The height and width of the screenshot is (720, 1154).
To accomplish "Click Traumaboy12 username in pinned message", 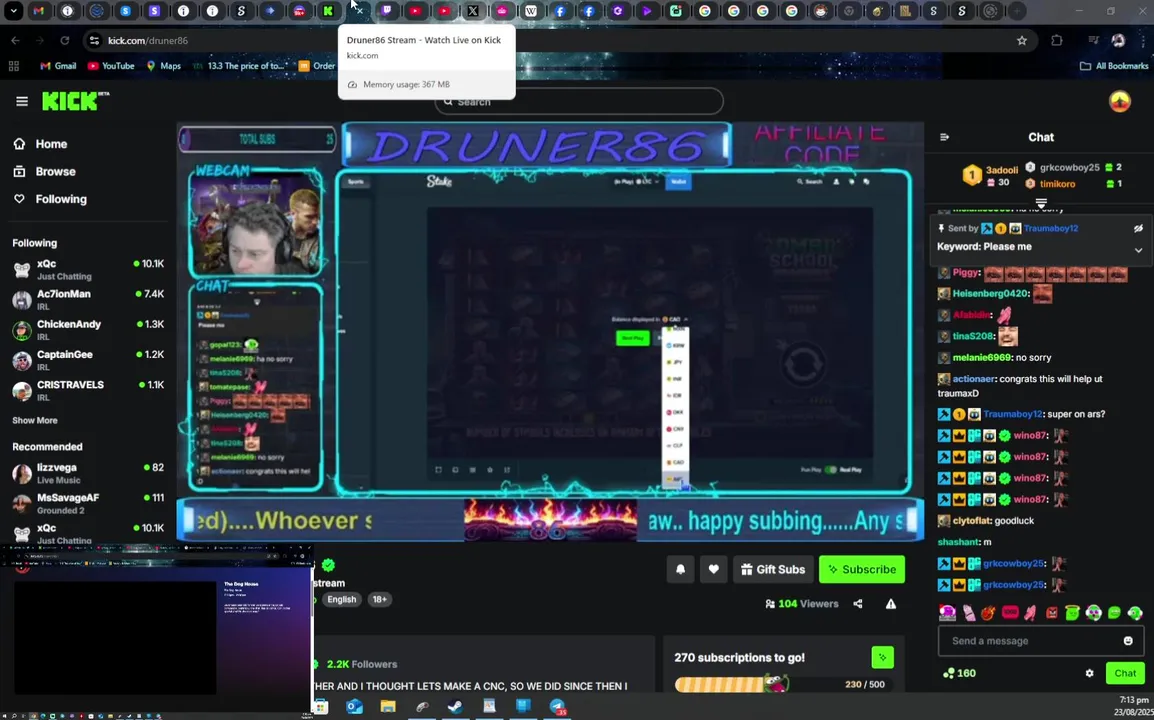I will pos(1051,228).
